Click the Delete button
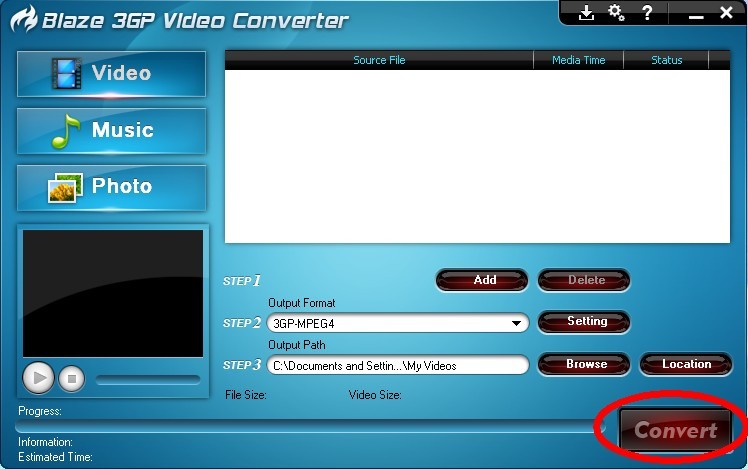This screenshot has height=469, width=748. [x=584, y=280]
